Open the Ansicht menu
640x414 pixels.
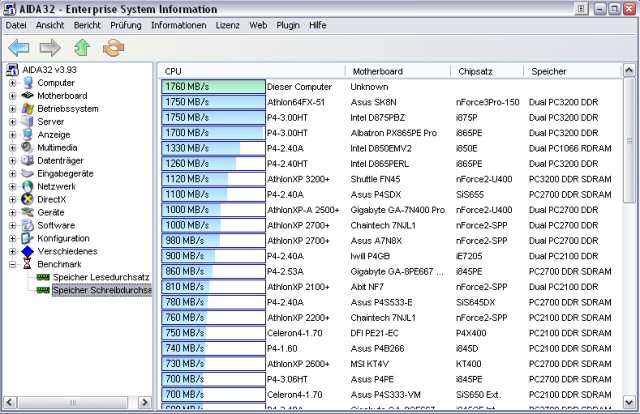[50, 25]
